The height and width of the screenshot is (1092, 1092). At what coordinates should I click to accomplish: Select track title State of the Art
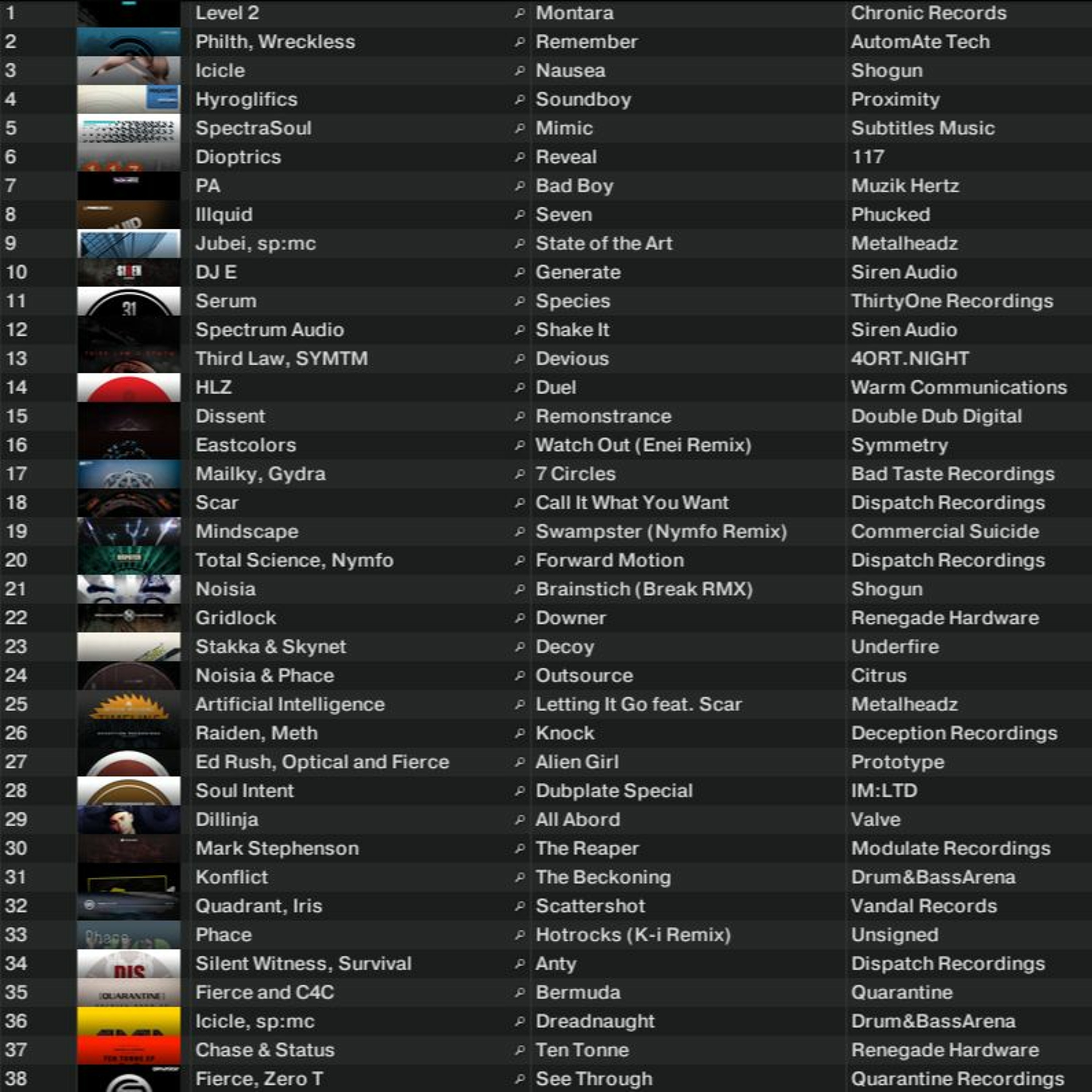[x=604, y=244]
